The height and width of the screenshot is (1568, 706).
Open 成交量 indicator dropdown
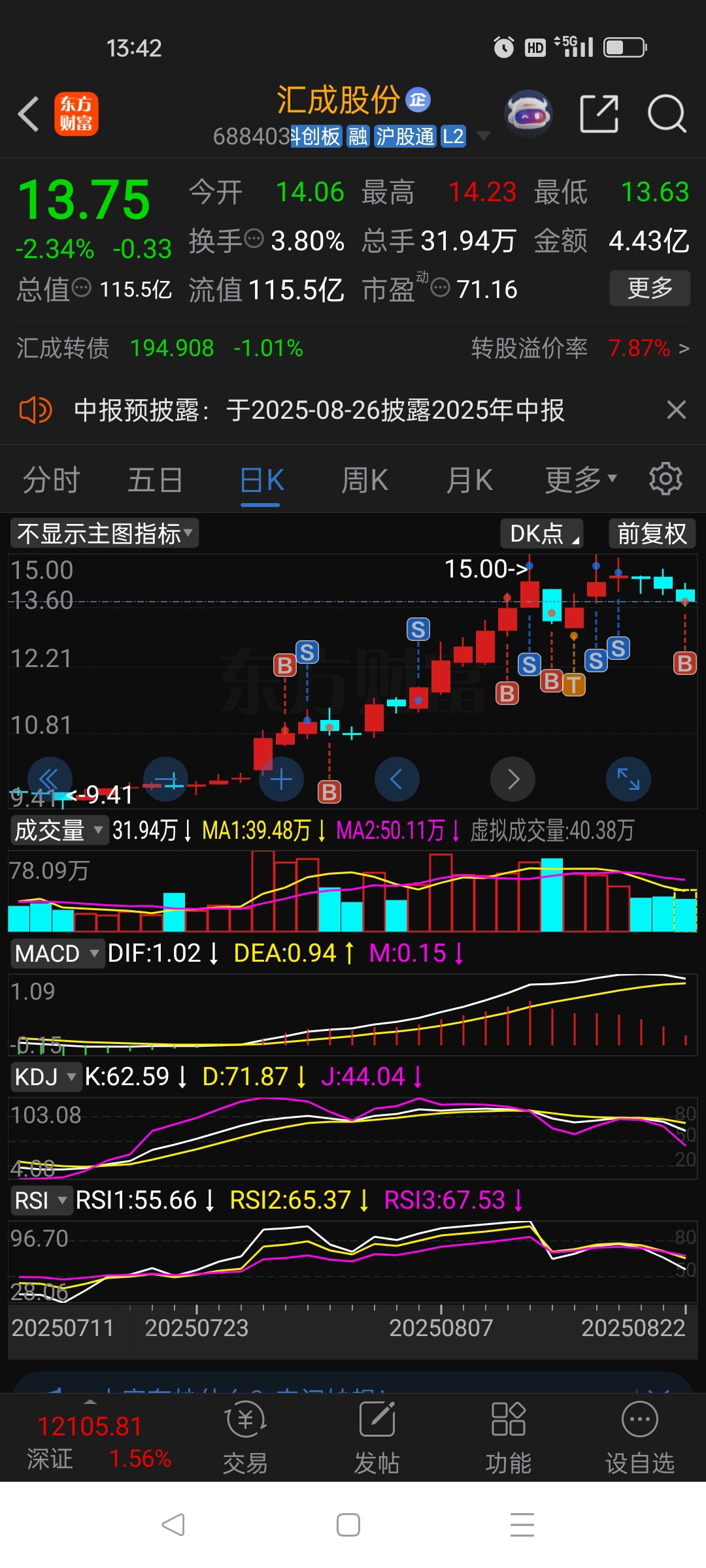coord(59,830)
